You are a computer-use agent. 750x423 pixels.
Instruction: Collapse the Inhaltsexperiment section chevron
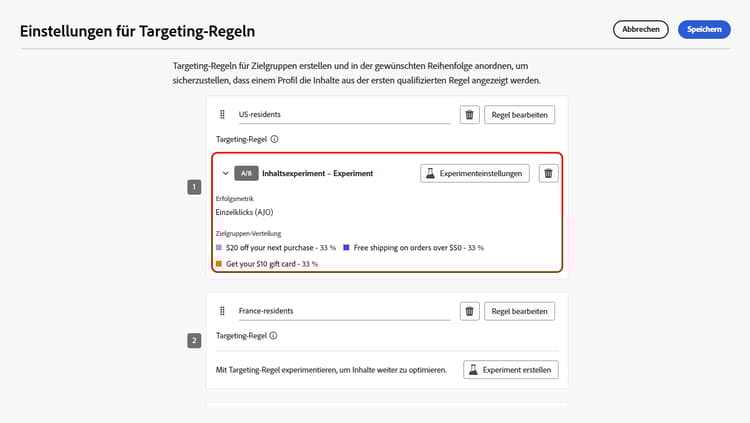coord(225,173)
